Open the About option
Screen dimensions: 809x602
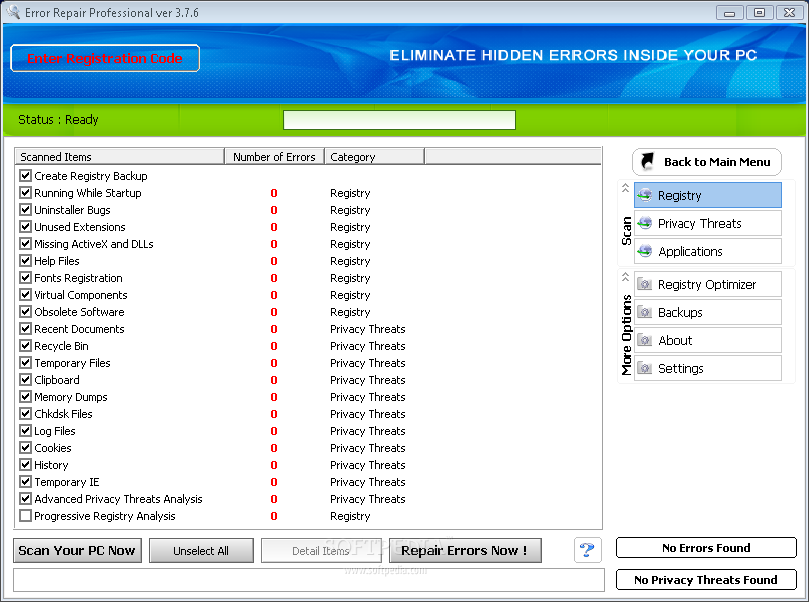pyautogui.click(x=708, y=340)
